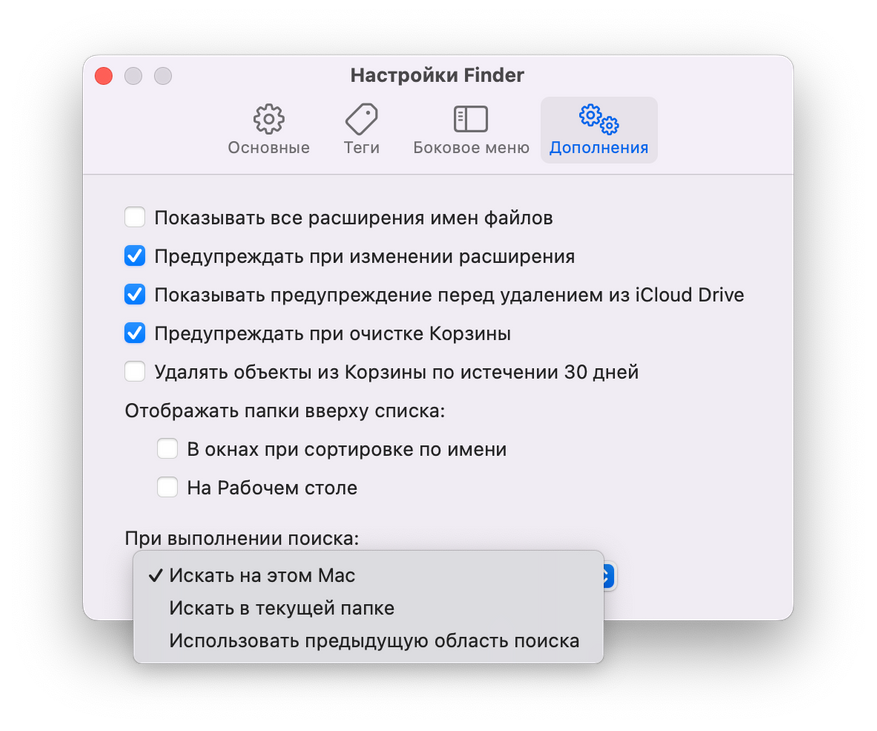Disable the warning when changing an extension
The width and height of the screenshot is (877, 731).
[135, 256]
